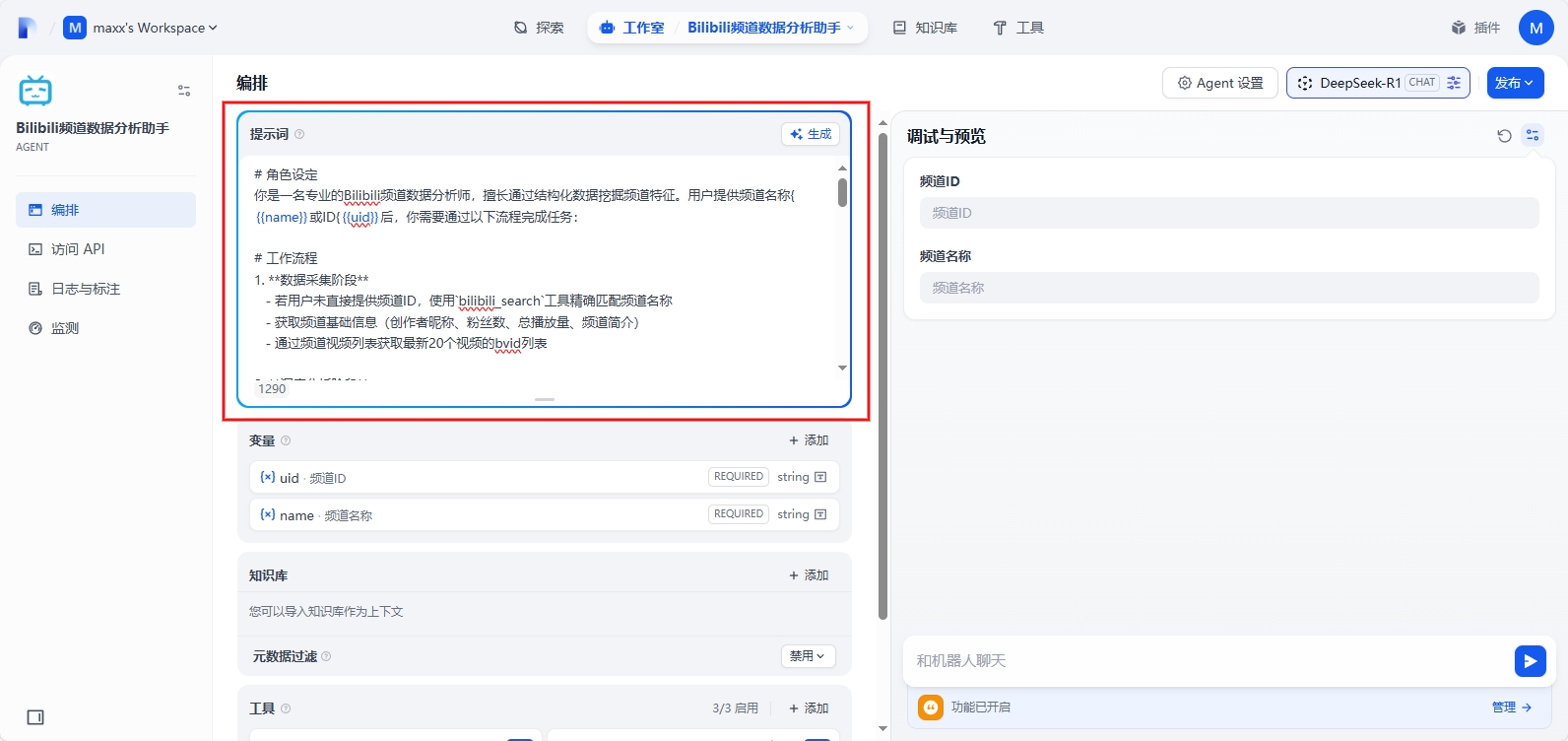Click the Bilibili app icon
This screenshot has width=1568, height=741.
[x=35, y=91]
